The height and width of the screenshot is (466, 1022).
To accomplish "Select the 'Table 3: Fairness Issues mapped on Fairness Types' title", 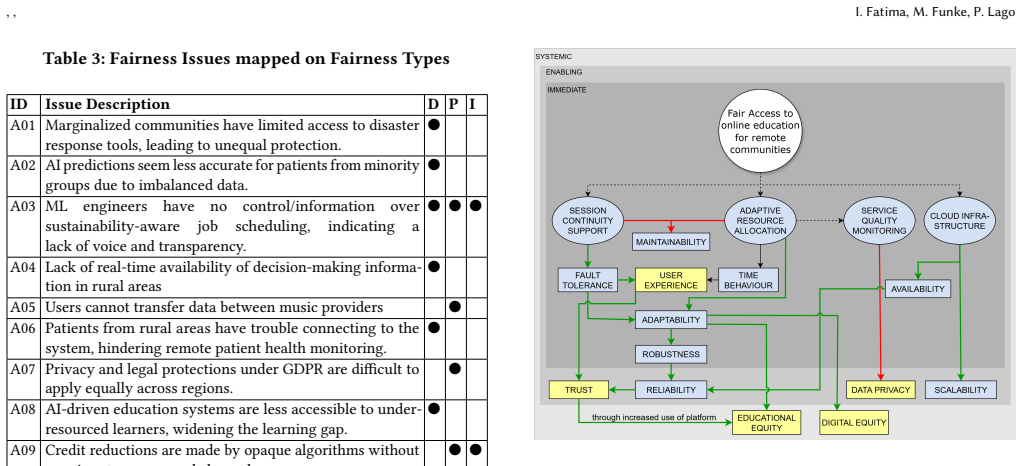I will pyautogui.click(x=246, y=59).
